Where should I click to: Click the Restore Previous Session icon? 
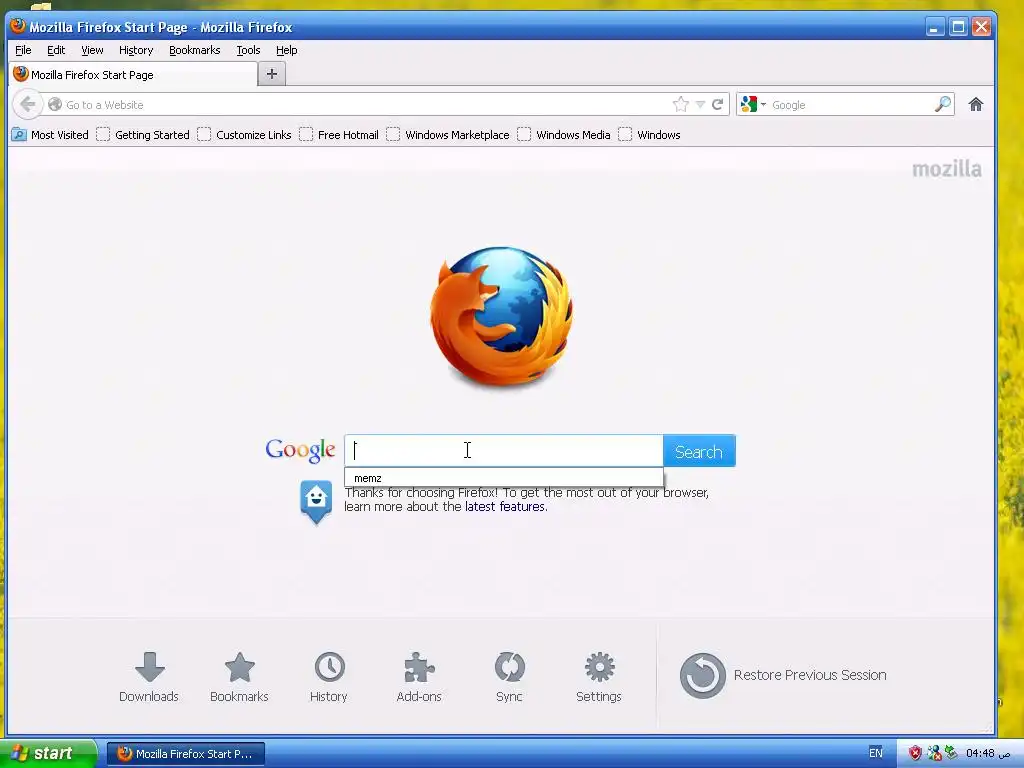coord(703,675)
